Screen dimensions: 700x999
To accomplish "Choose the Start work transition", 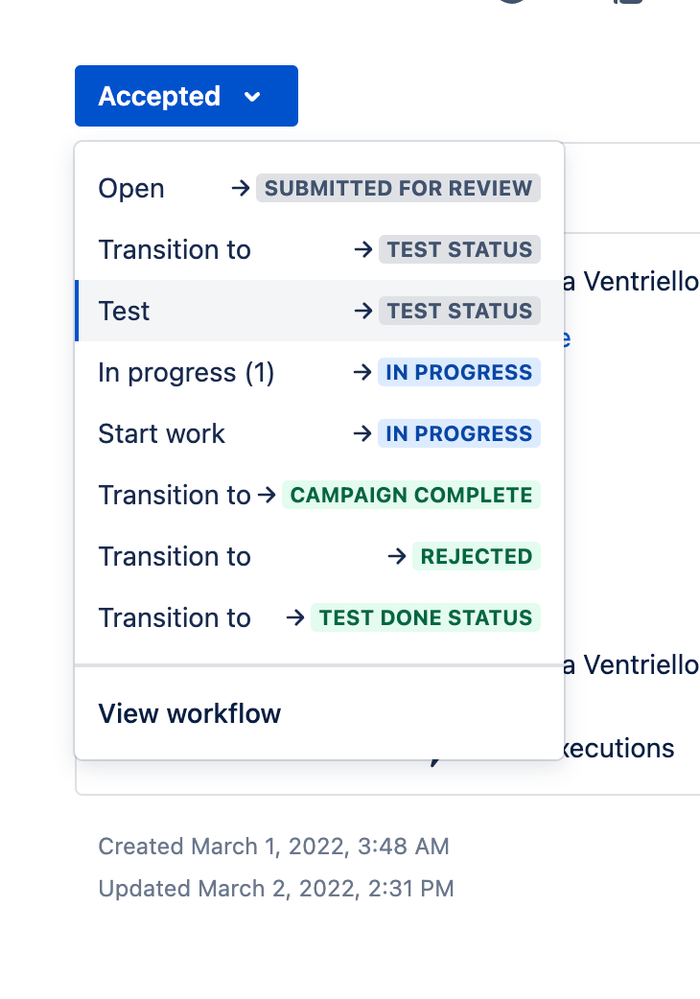I will point(161,433).
